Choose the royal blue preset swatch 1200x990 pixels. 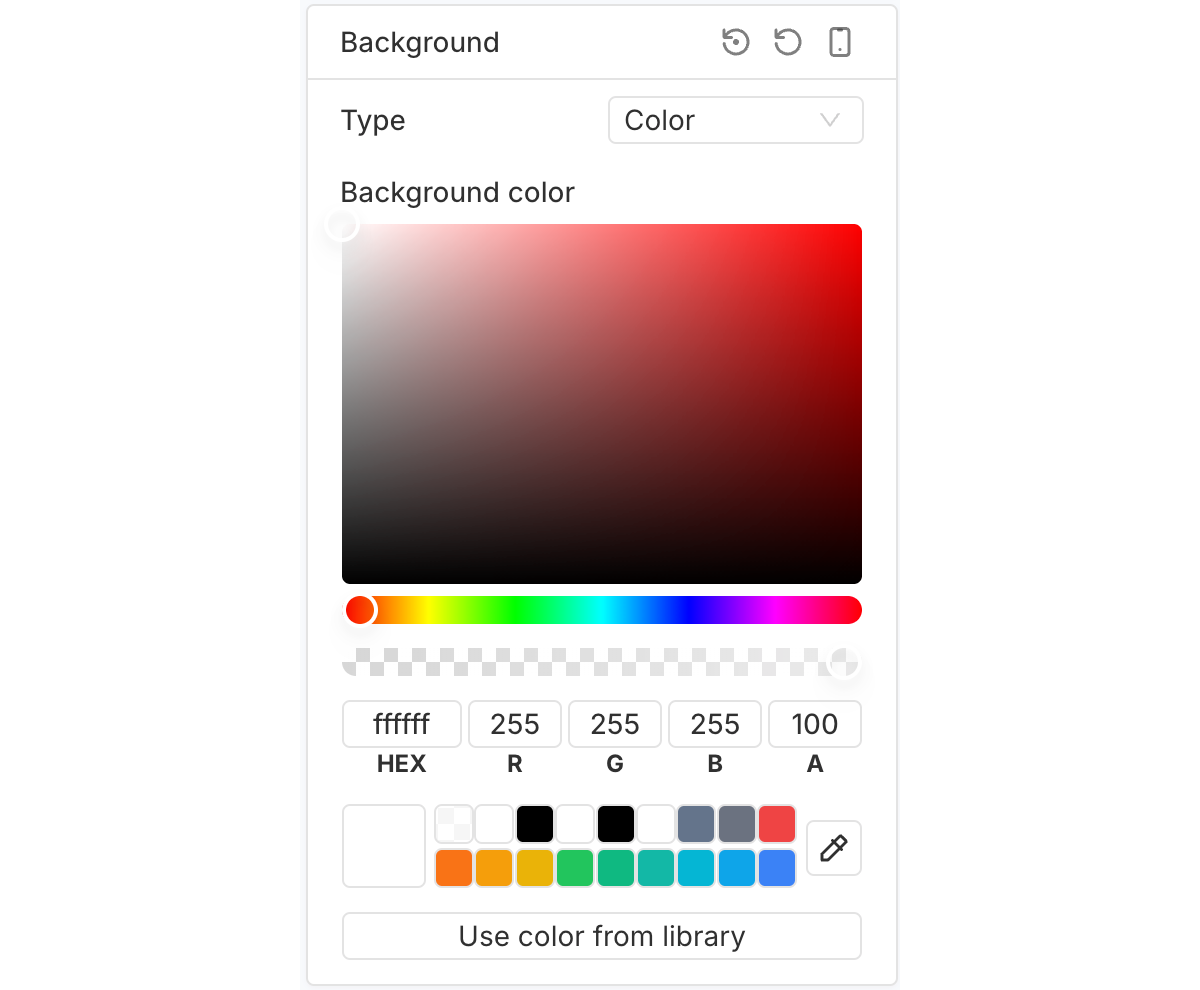click(777, 868)
